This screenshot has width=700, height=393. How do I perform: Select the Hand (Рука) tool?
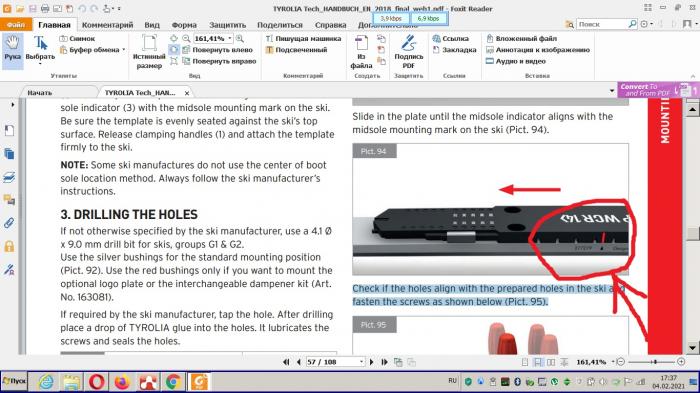[12, 49]
